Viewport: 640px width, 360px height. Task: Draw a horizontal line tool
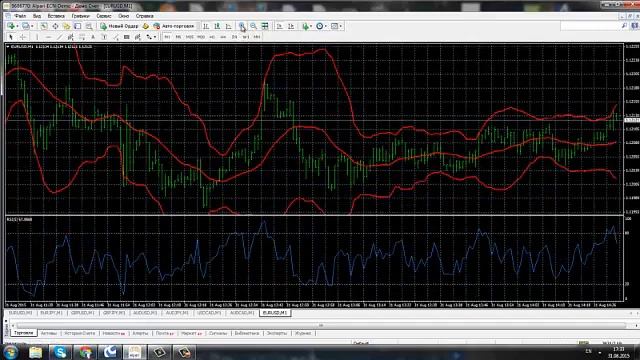click(49, 37)
